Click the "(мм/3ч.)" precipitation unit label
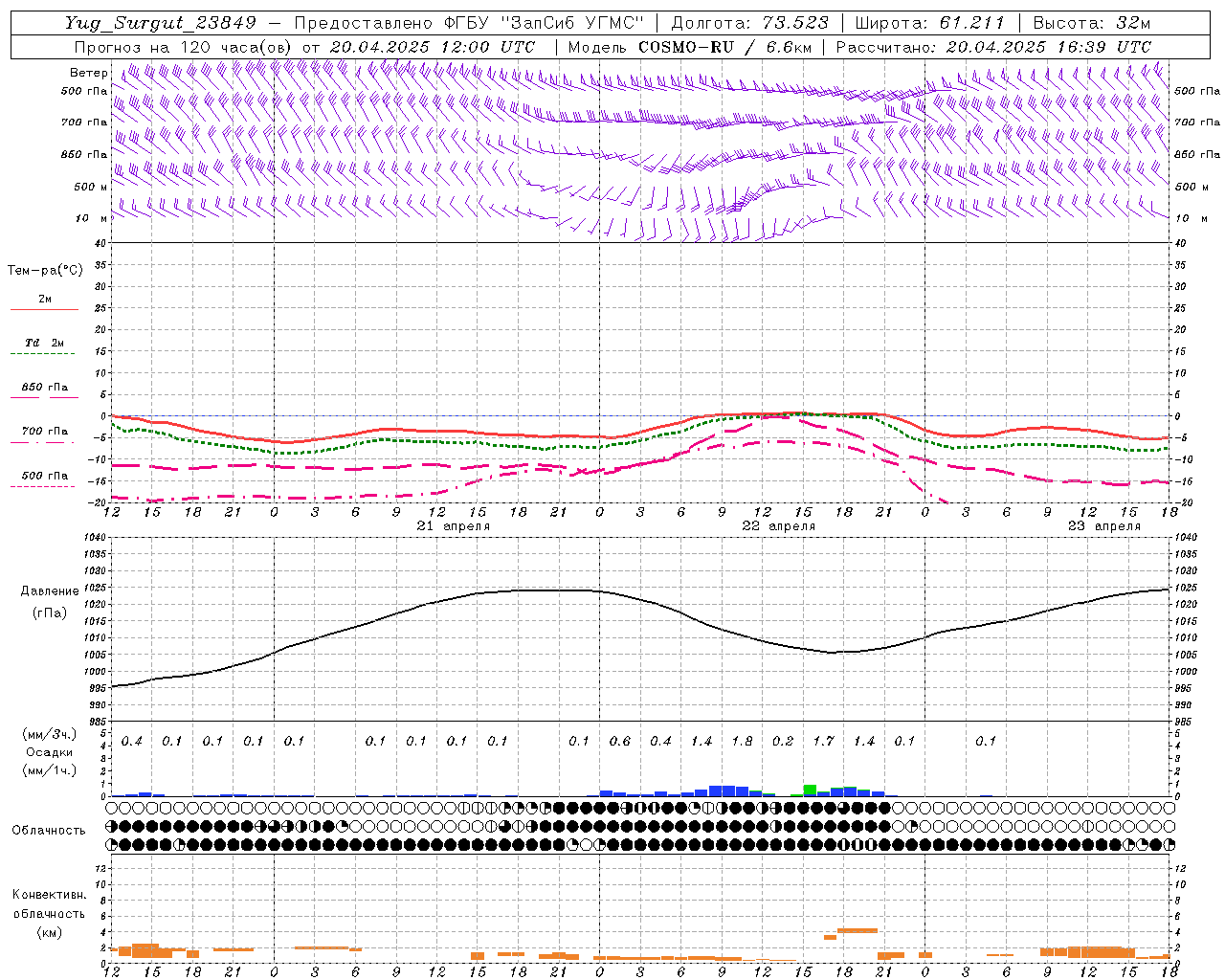The image size is (1225, 980). (50, 734)
